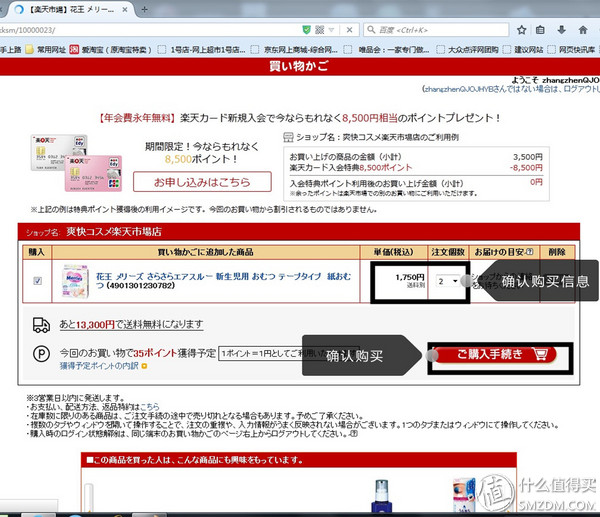Screen dimensions: 600x517
Task: Click the Merries diaper product thumbnail
Action: [75, 281]
